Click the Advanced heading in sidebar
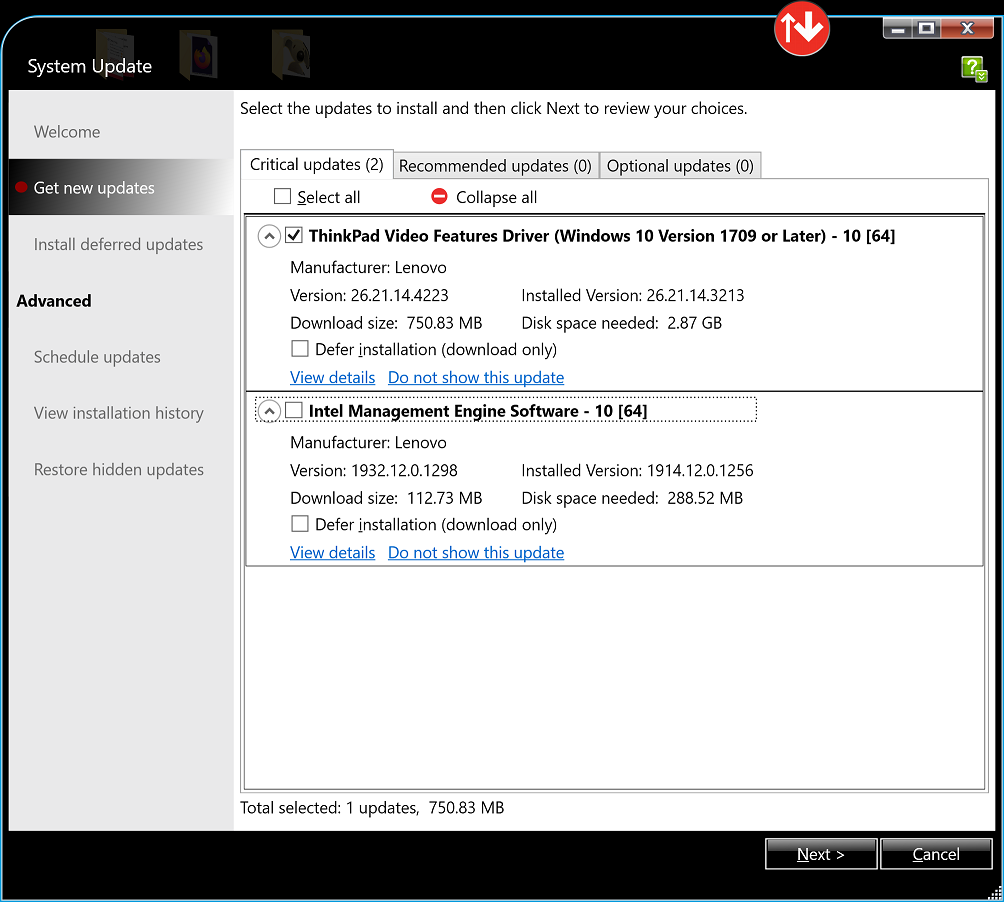1004x902 pixels. [x=54, y=301]
